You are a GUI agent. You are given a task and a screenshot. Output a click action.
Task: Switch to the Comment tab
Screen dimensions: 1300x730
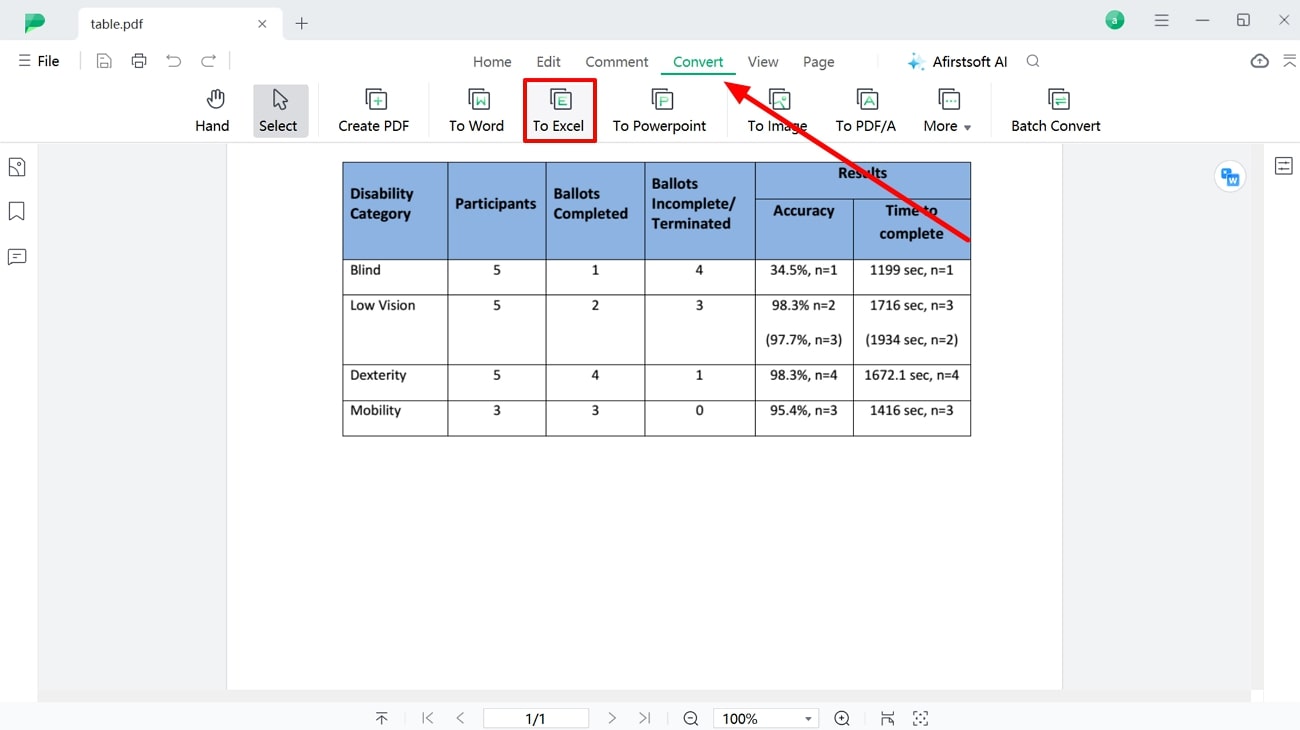coord(617,62)
